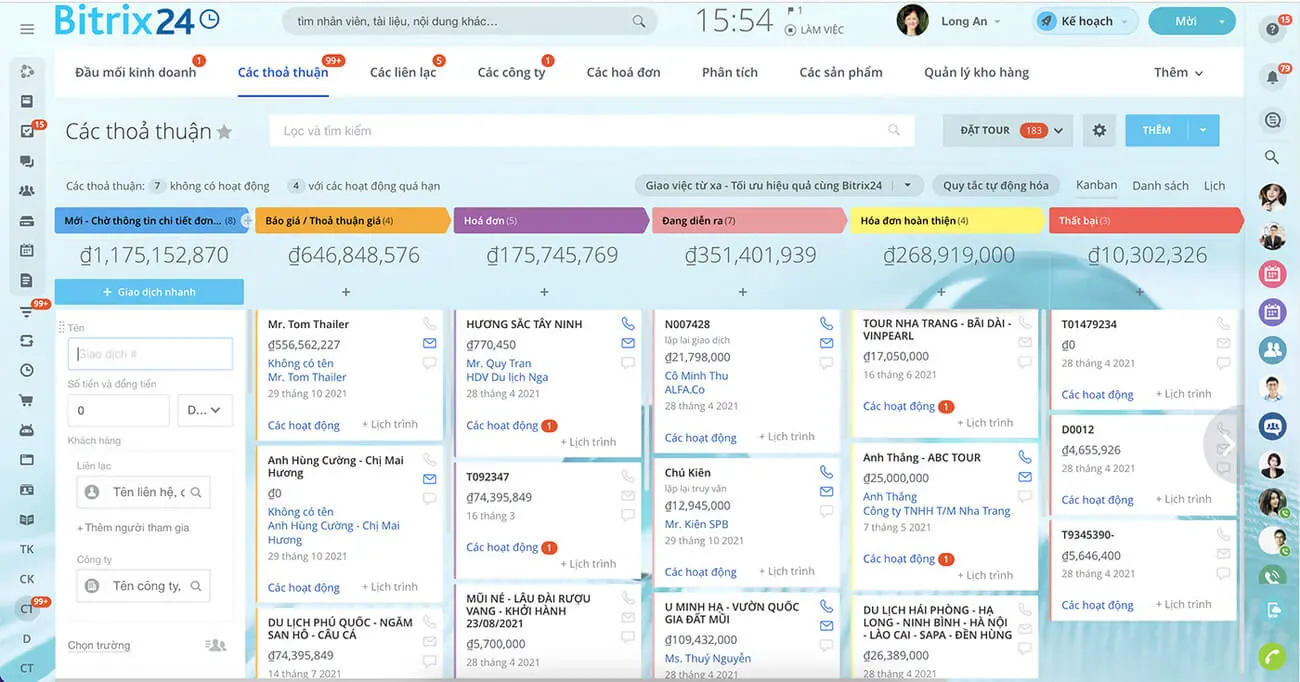Switch to Lịch view
Viewport: 1300px width, 682px height.
click(x=1214, y=186)
